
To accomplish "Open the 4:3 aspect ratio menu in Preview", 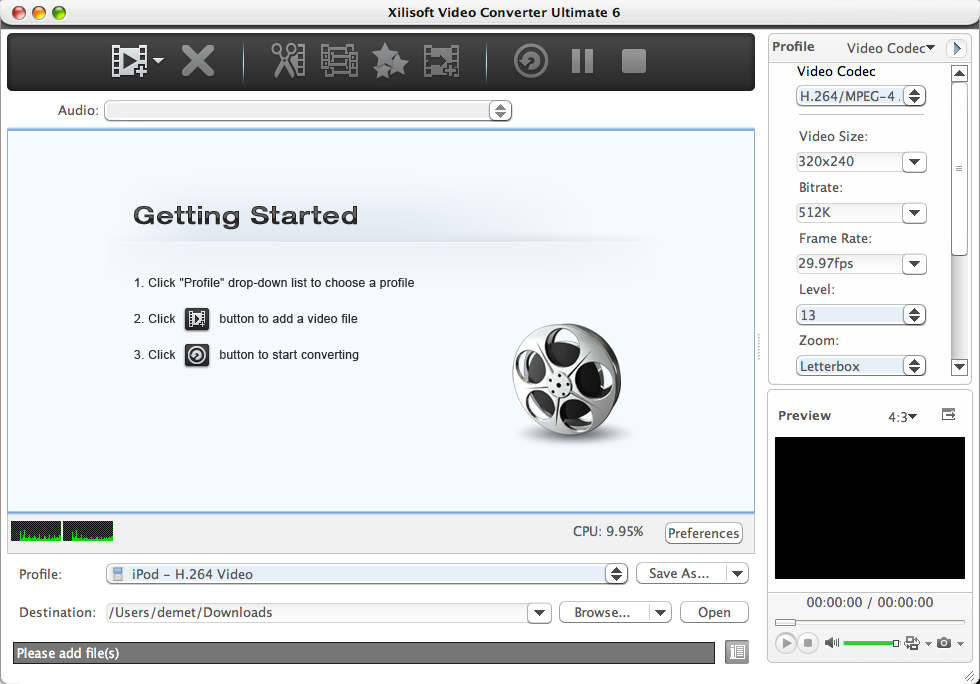I will point(902,417).
